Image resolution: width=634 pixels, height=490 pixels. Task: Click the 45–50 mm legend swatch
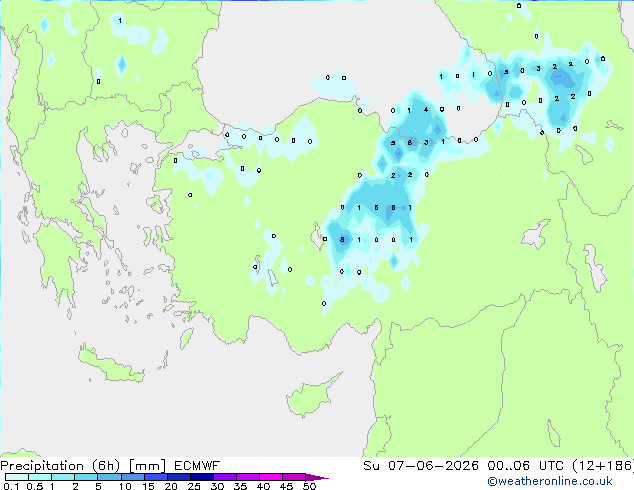[x=294, y=477]
